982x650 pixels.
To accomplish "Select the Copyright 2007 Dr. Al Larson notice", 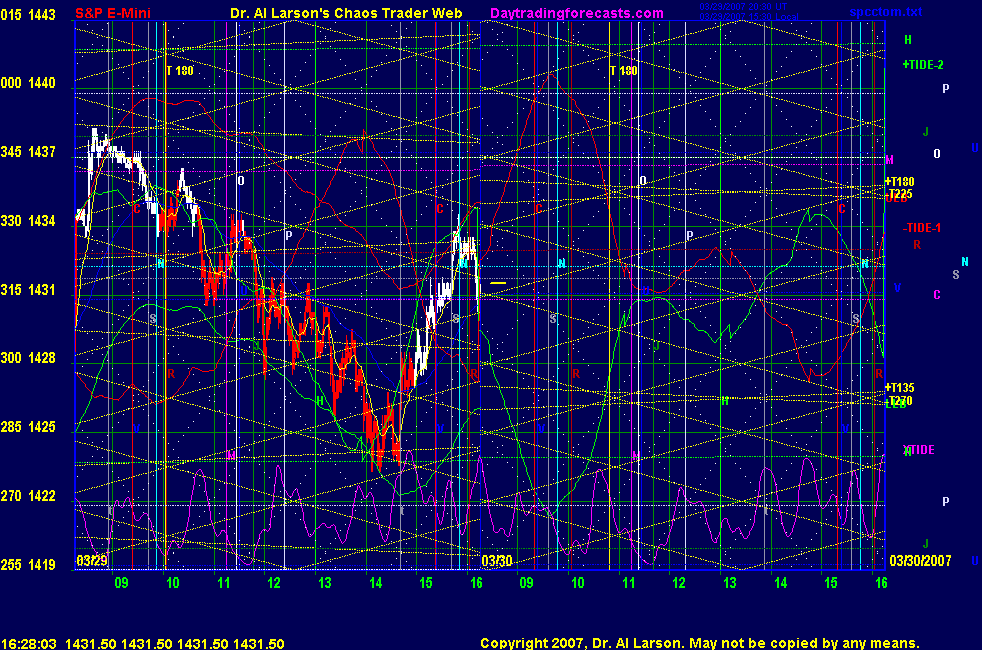I will pyautogui.click(x=700, y=643).
